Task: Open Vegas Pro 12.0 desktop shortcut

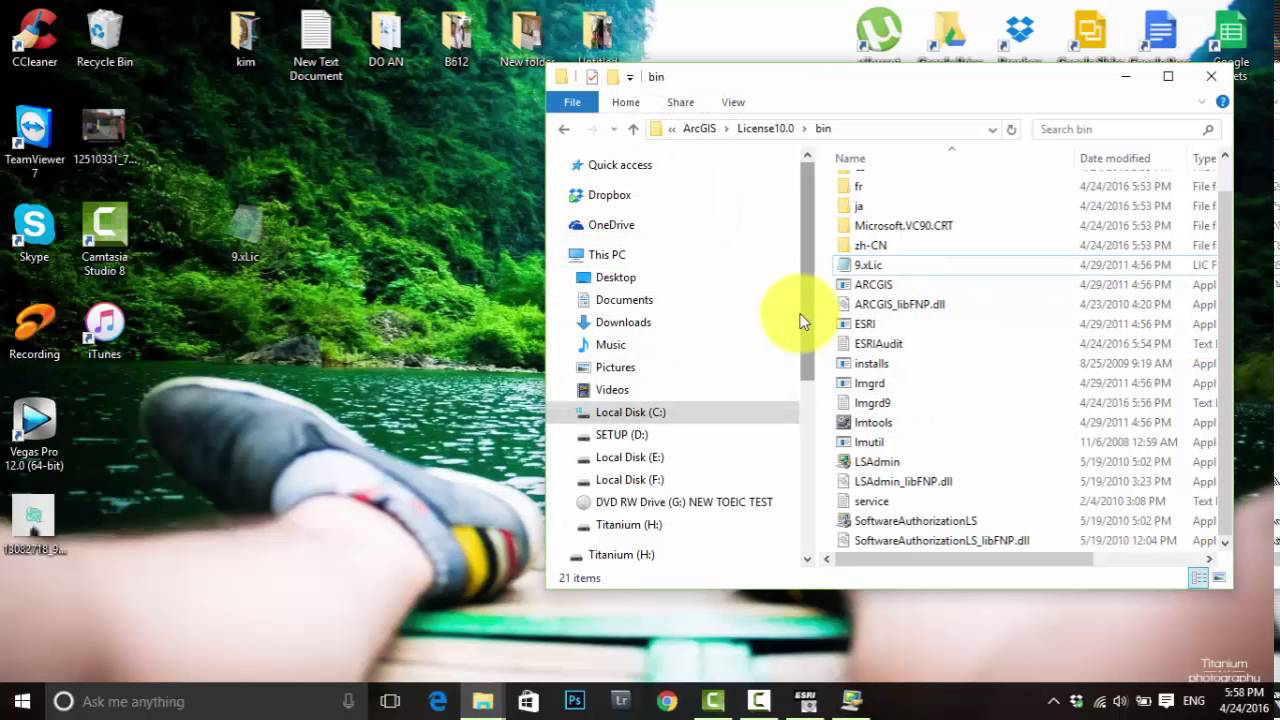Action: pyautogui.click(x=34, y=436)
